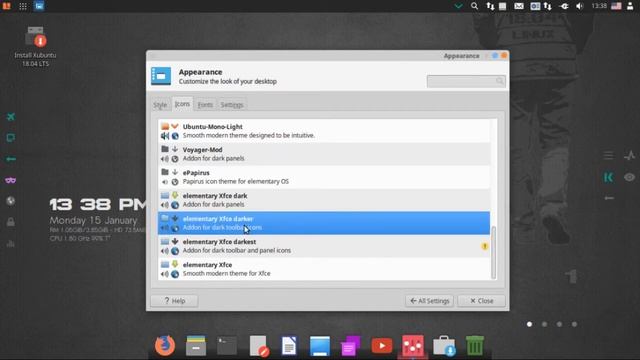Viewport: 640px width, 360px height.
Task: Open the search icon in the top panel
Action: click(x=474, y=6)
